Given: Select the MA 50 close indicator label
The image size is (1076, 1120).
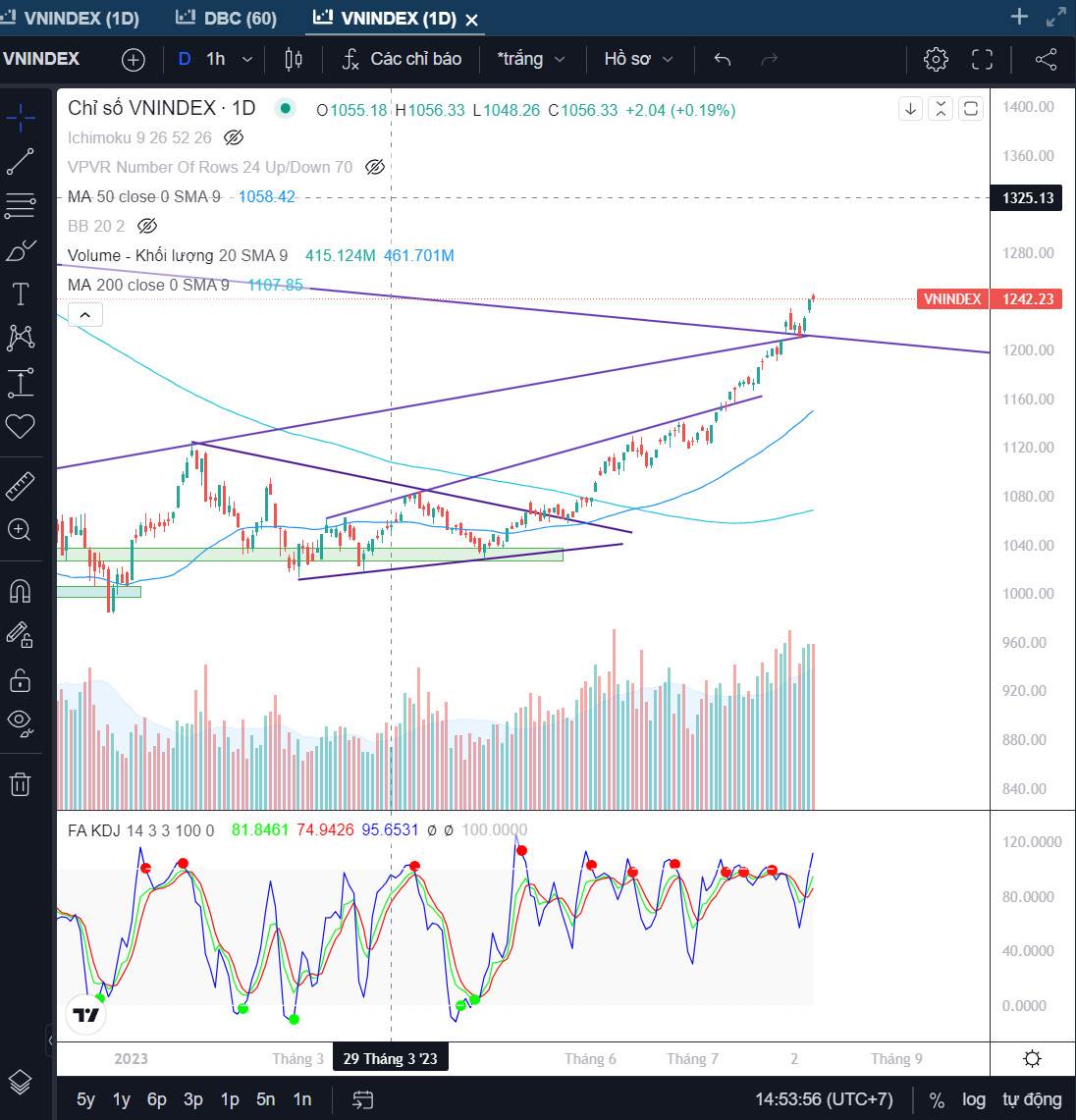Looking at the screenshot, I should point(143,197).
